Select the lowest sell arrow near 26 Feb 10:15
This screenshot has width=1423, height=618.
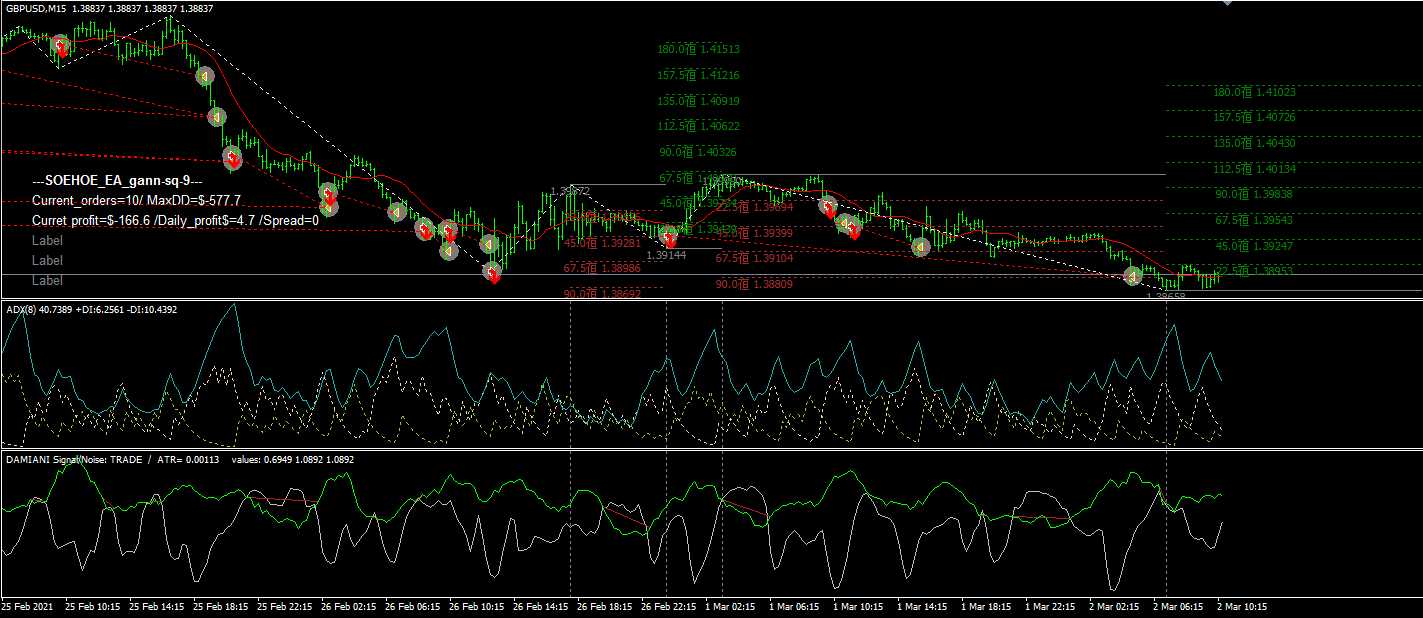click(492, 272)
